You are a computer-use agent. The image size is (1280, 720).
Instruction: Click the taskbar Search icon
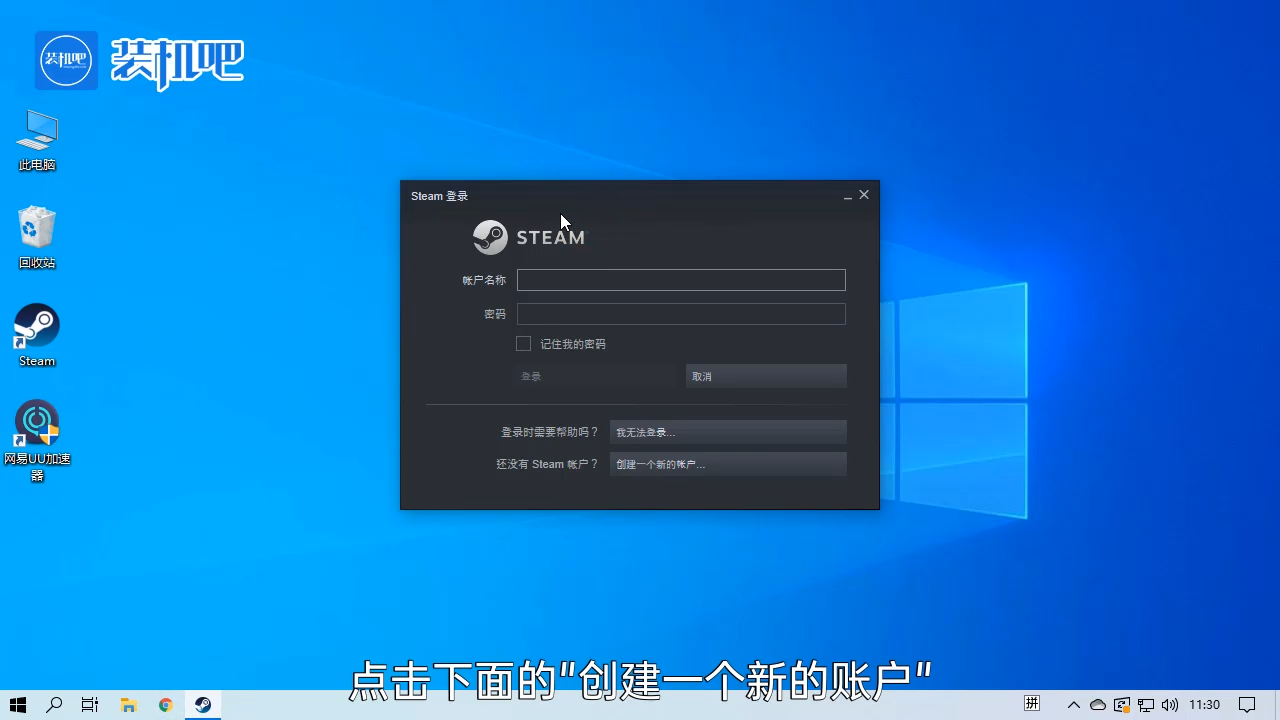(x=54, y=704)
